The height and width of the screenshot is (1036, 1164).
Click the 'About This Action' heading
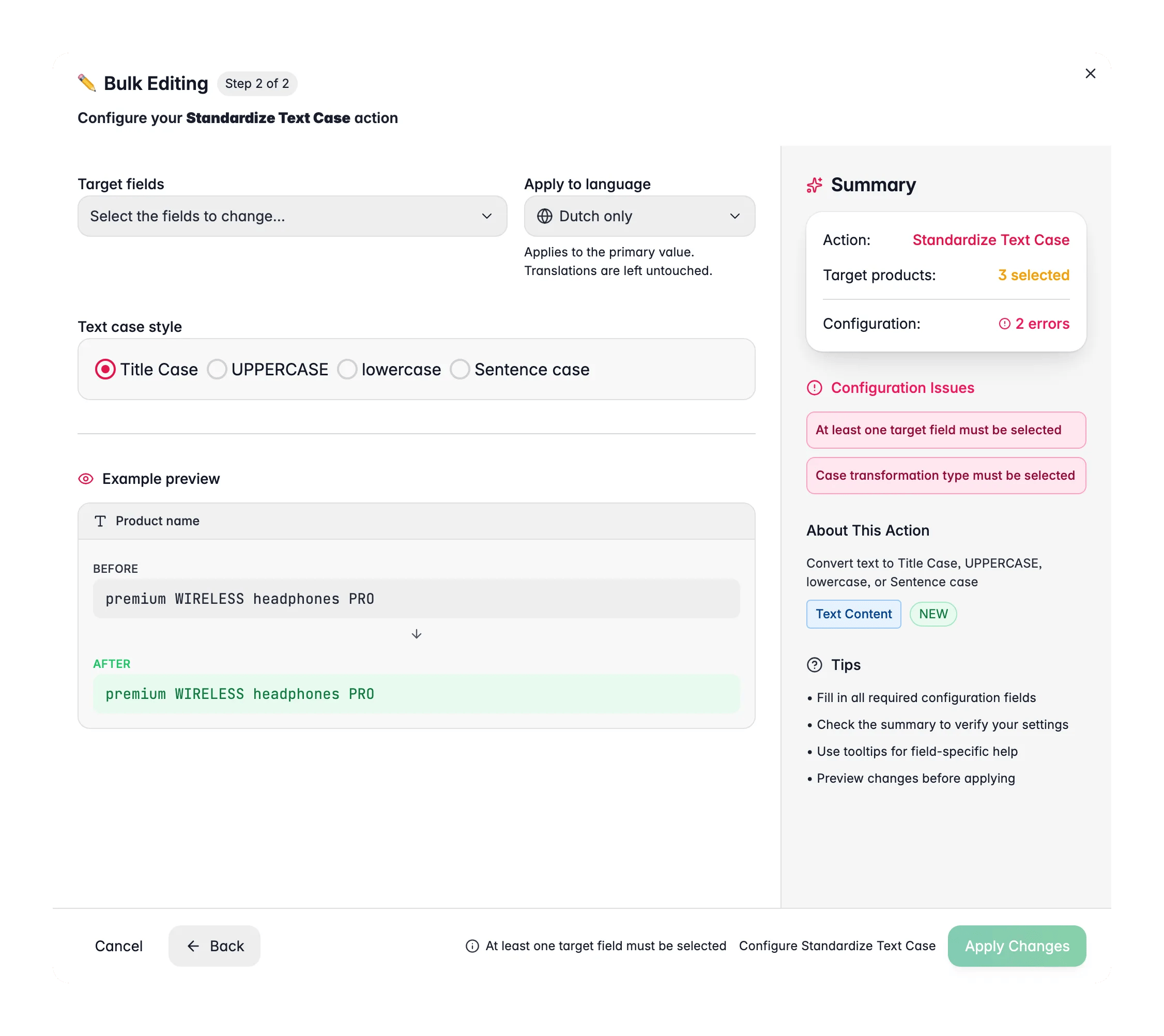pyautogui.click(x=867, y=530)
